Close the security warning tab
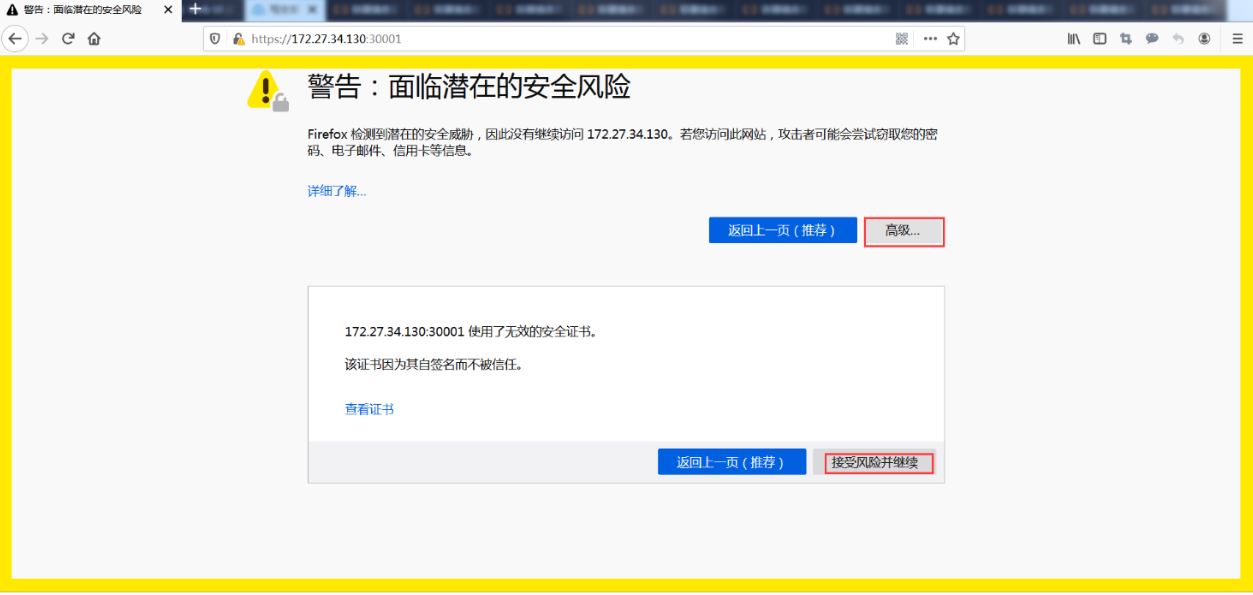Viewport: 1253px width, 595px height. (168, 9)
